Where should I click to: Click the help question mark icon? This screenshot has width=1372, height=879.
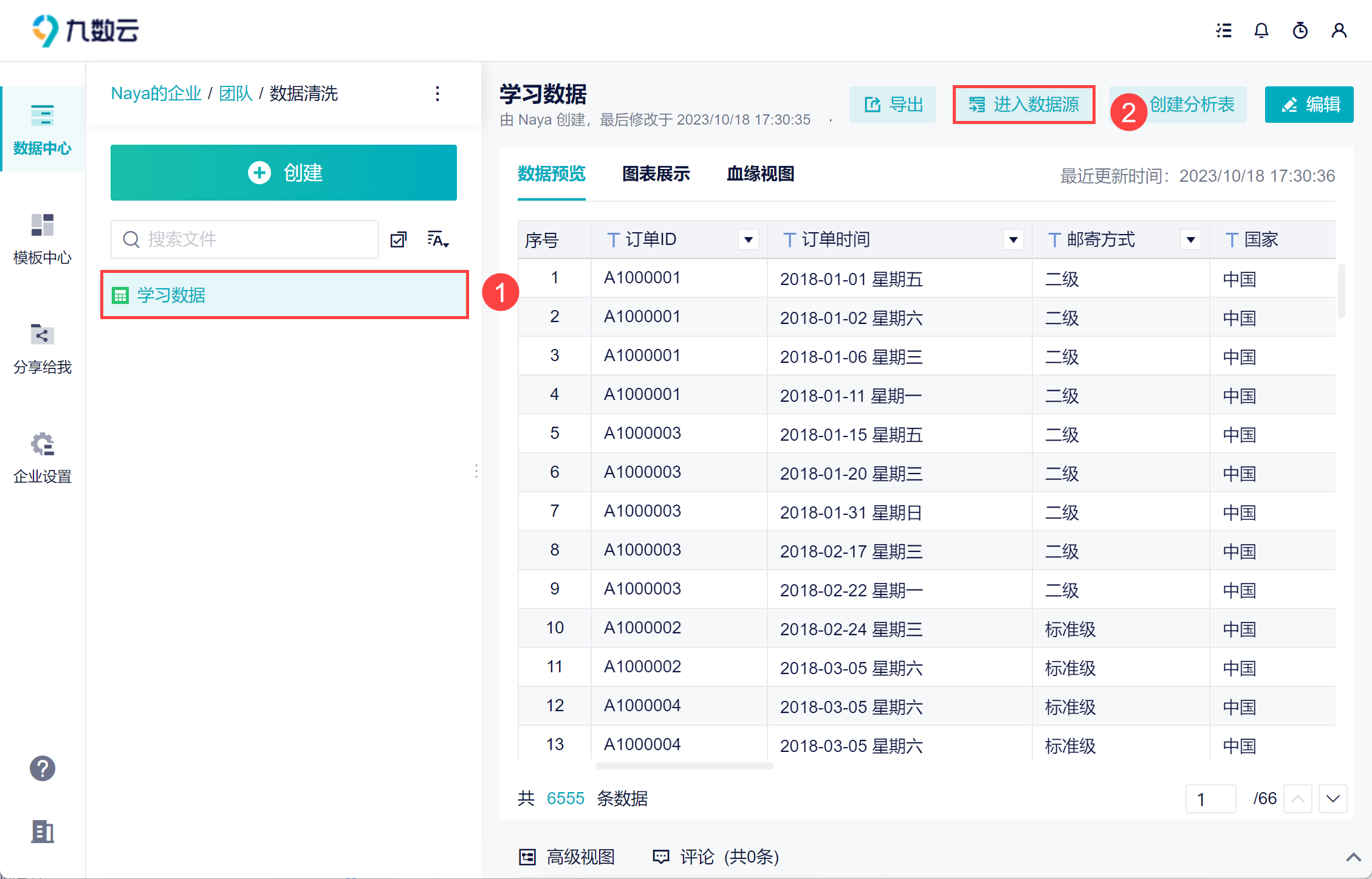click(42, 768)
